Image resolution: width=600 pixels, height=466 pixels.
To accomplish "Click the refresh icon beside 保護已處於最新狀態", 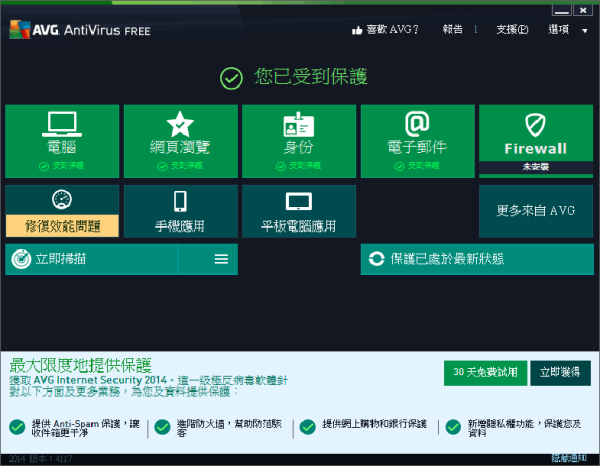I will pyautogui.click(x=376, y=259).
